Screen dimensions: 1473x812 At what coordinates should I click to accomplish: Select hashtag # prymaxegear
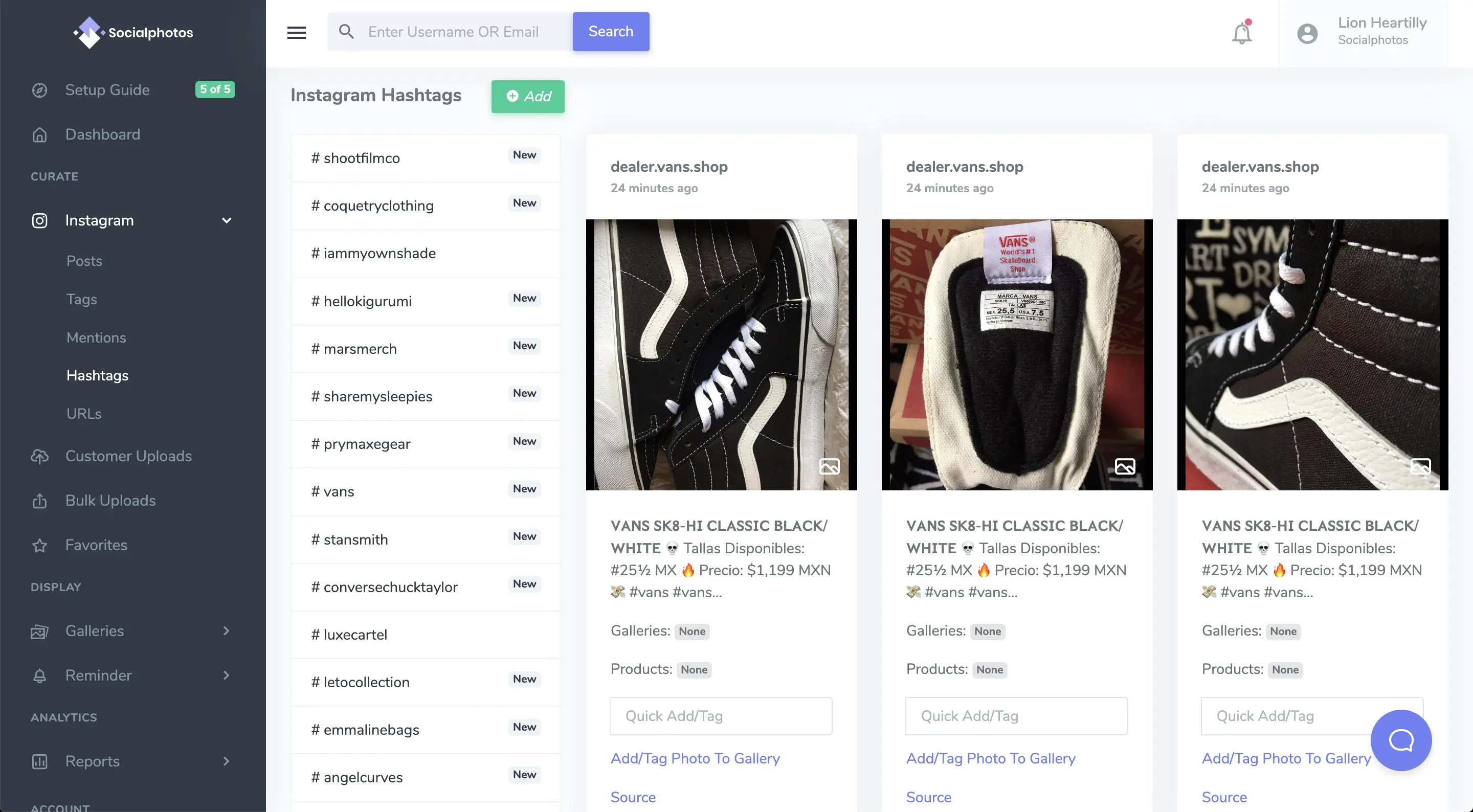(426, 444)
